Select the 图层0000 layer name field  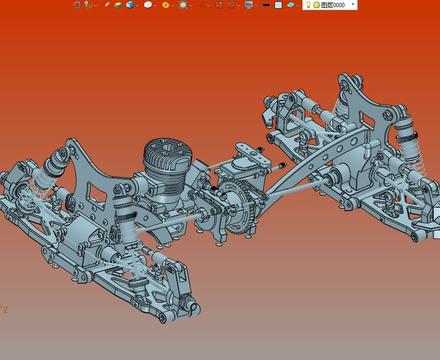333,5
